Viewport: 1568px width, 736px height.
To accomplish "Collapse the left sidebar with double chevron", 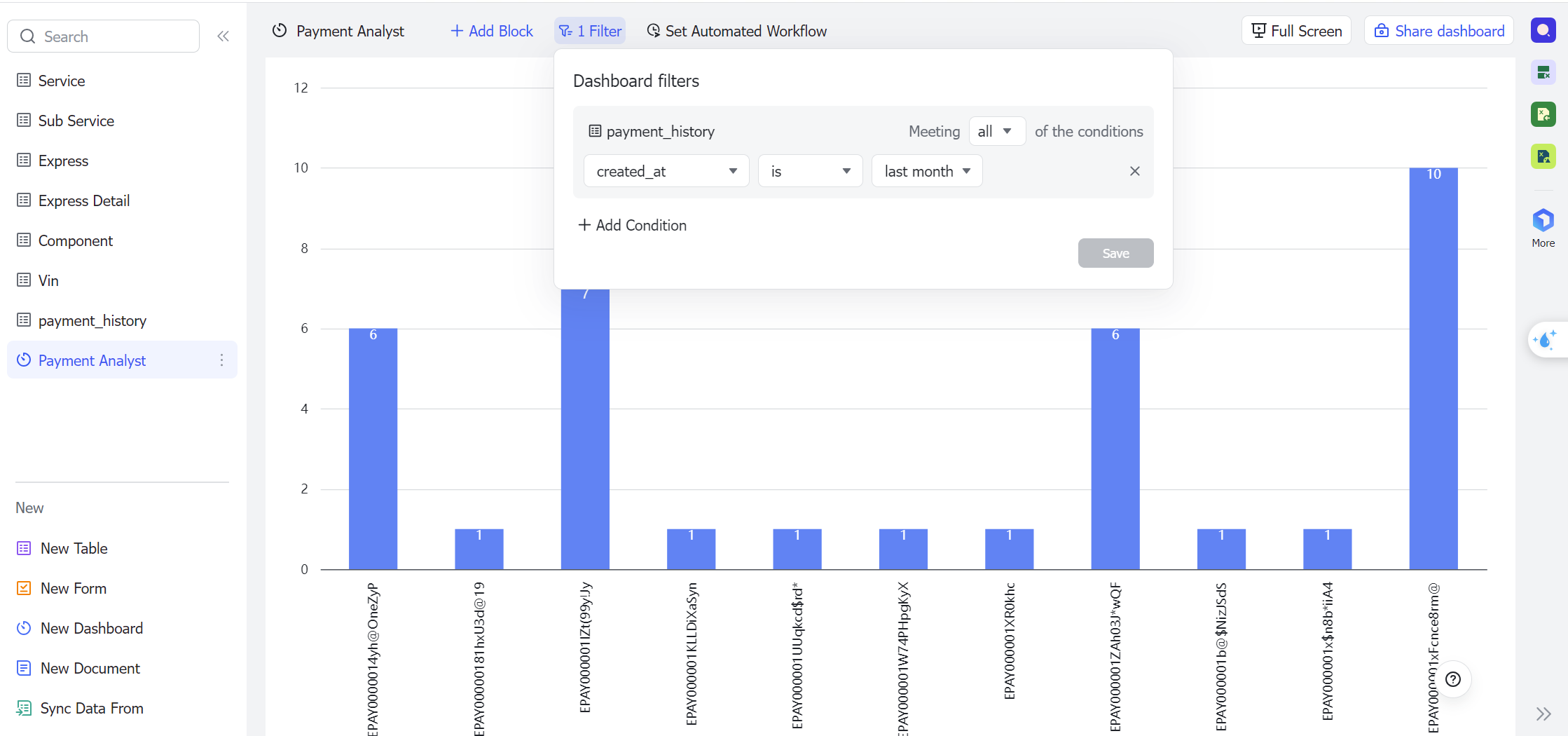I will 223,36.
